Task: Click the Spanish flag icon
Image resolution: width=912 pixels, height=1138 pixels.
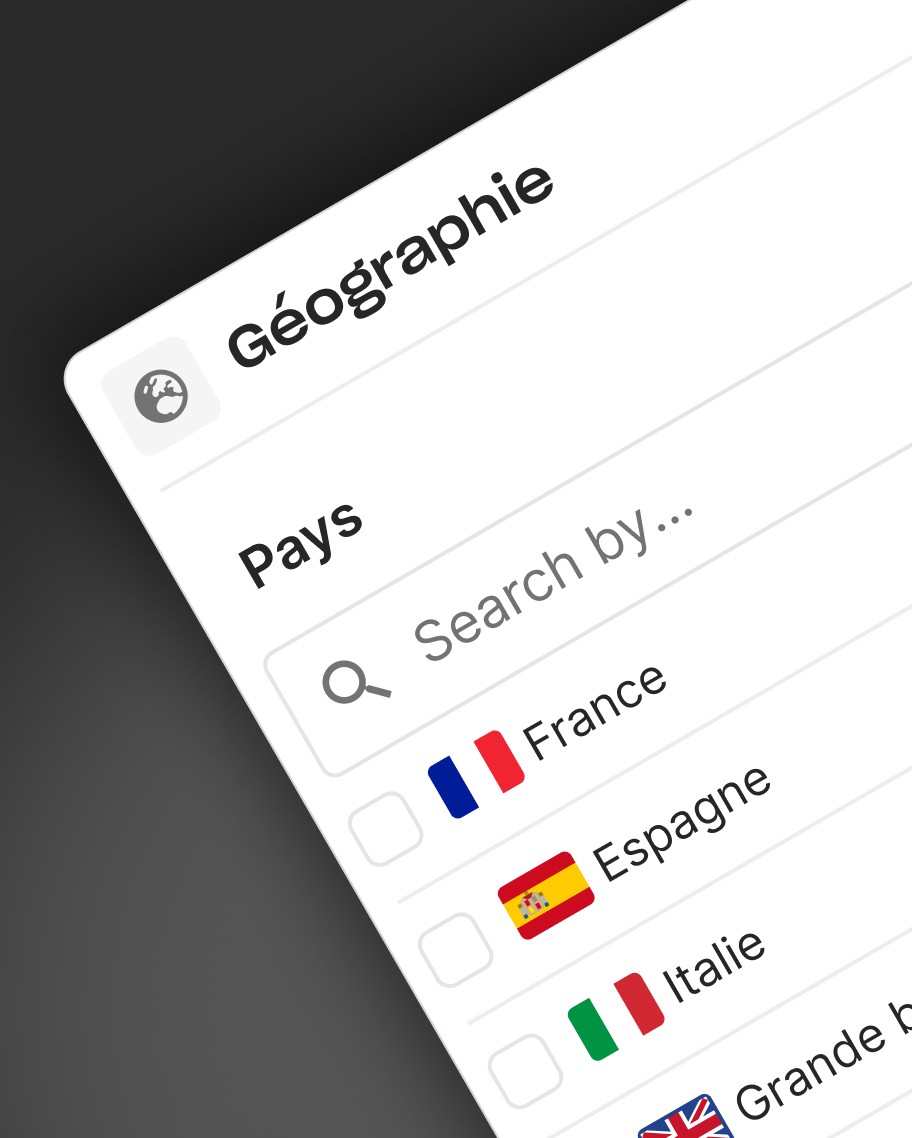Action: click(x=546, y=895)
